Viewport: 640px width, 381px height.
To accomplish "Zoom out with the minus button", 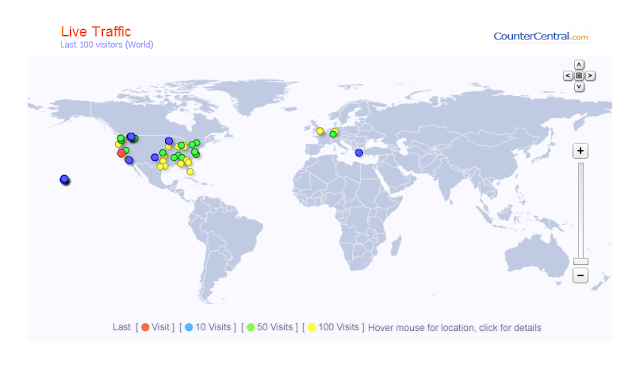I will tap(580, 276).
